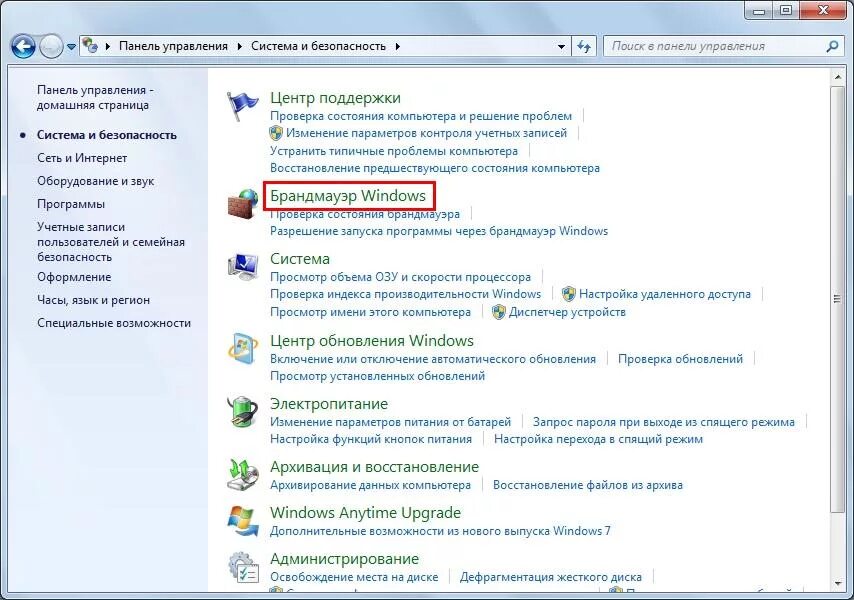Open Специальные возможности category
The width and height of the screenshot is (854, 600).
pyautogui.click(x=114, y=323)
